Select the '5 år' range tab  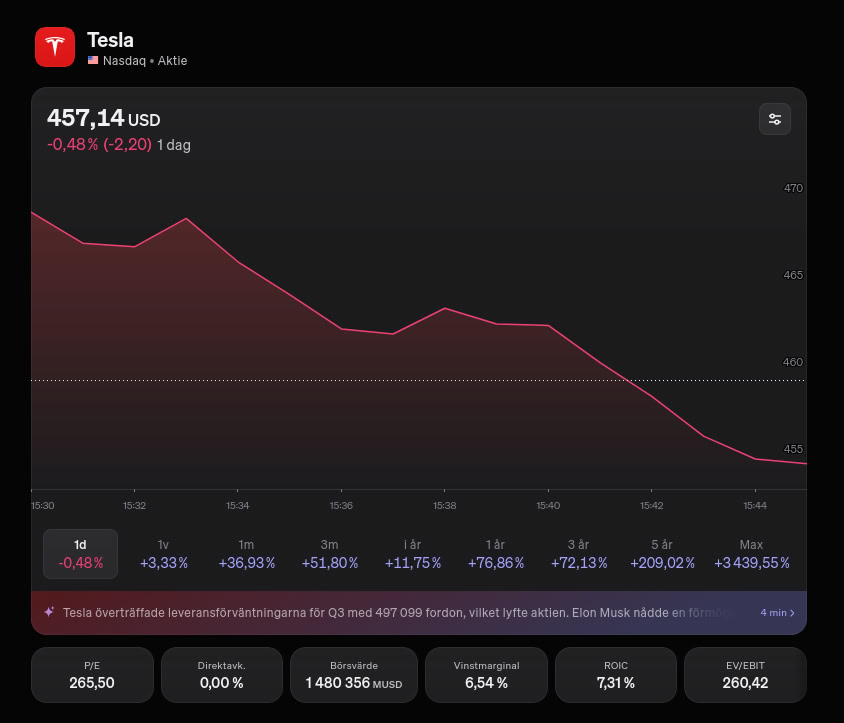[662, 554]
